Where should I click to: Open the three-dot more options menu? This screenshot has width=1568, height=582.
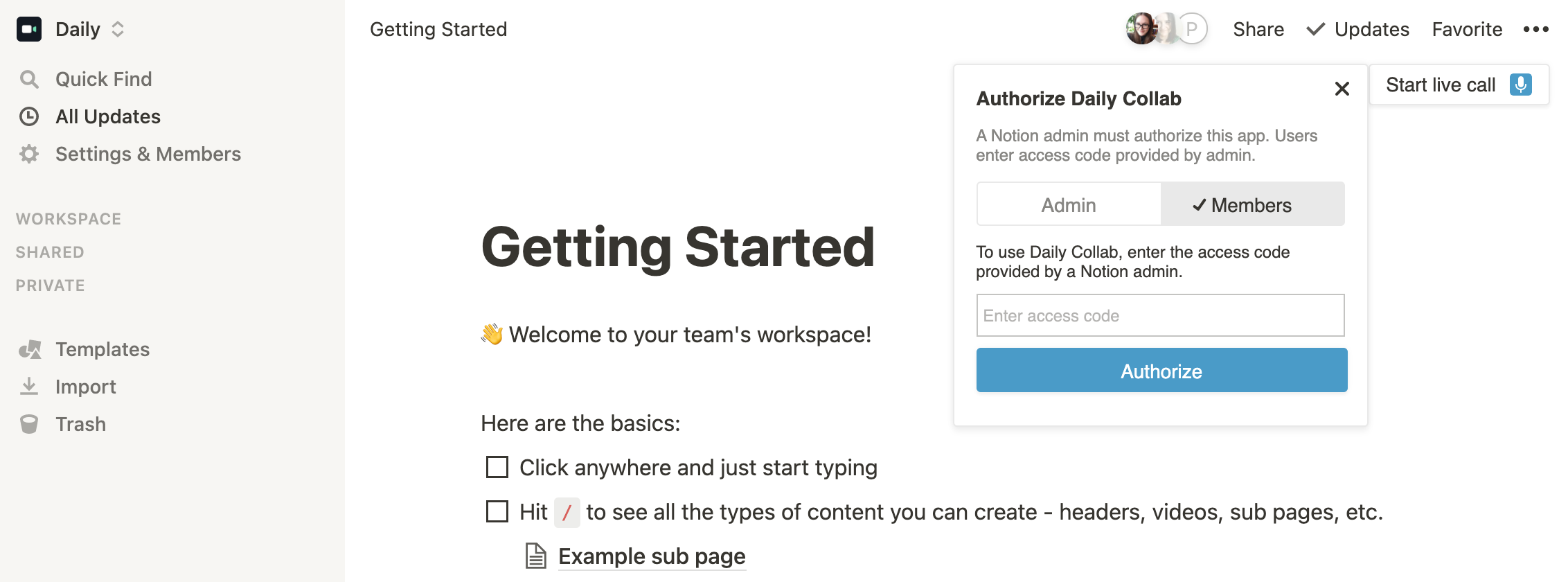[1535, 29]
